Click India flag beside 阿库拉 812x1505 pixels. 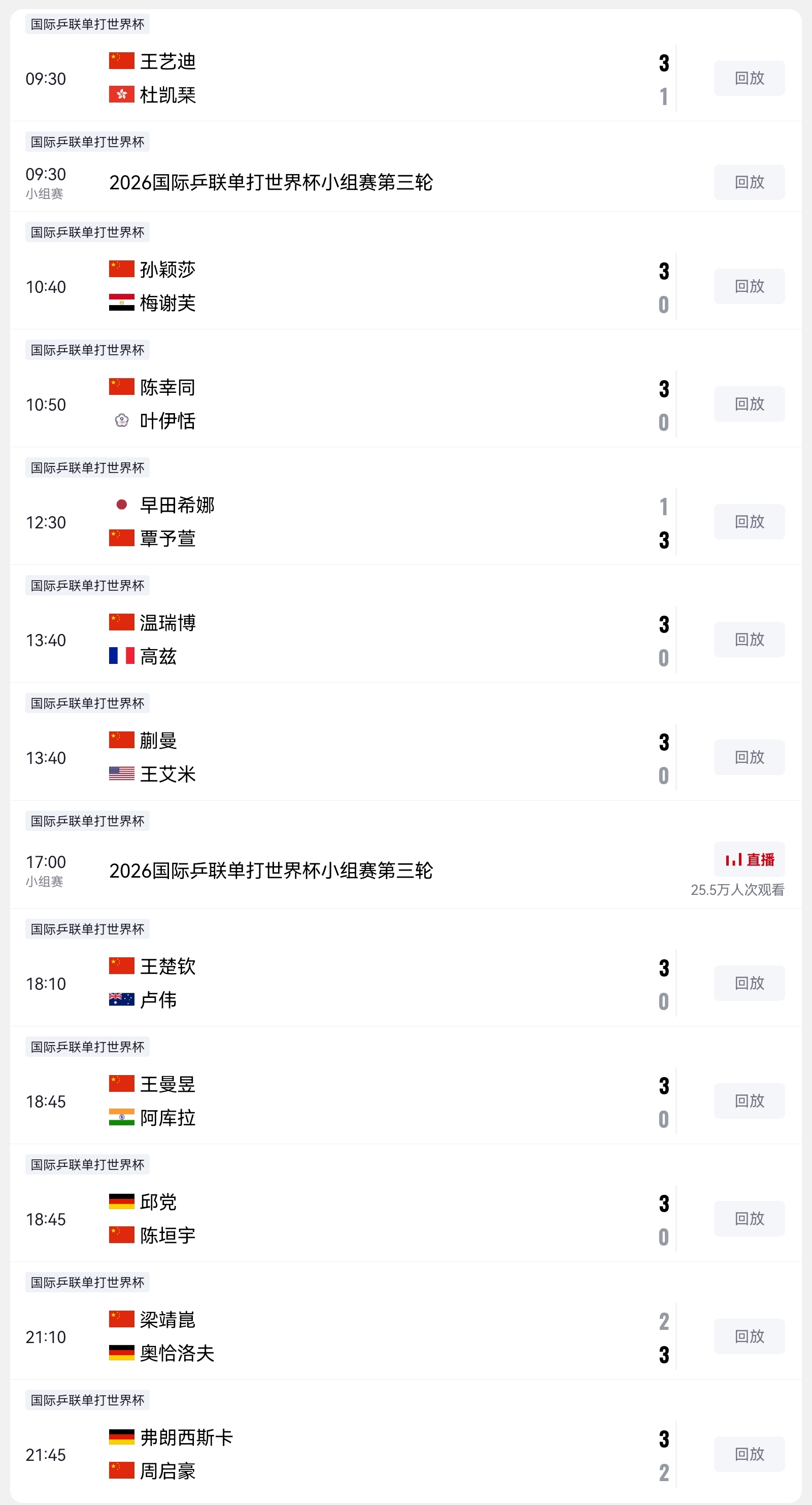[121, 1117]
